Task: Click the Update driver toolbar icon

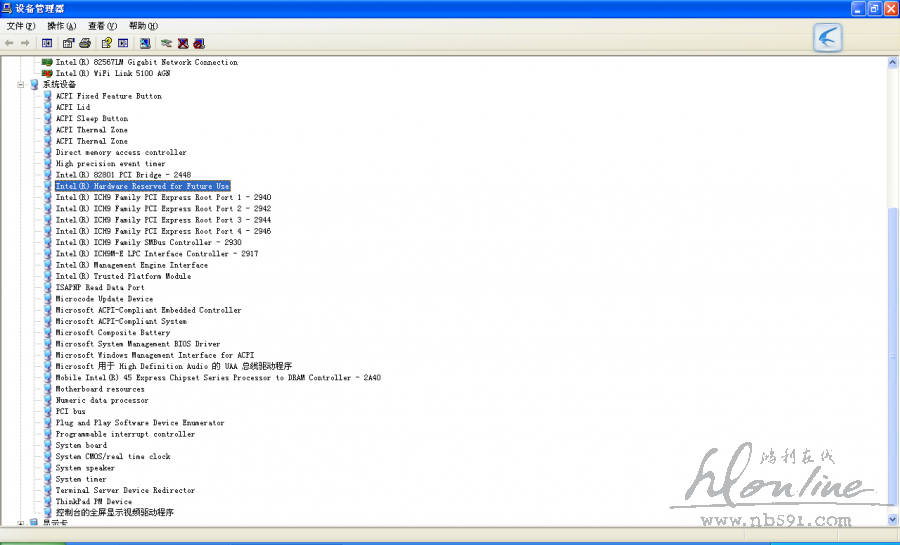Action: pyautogui.click(x=166, y=43)
